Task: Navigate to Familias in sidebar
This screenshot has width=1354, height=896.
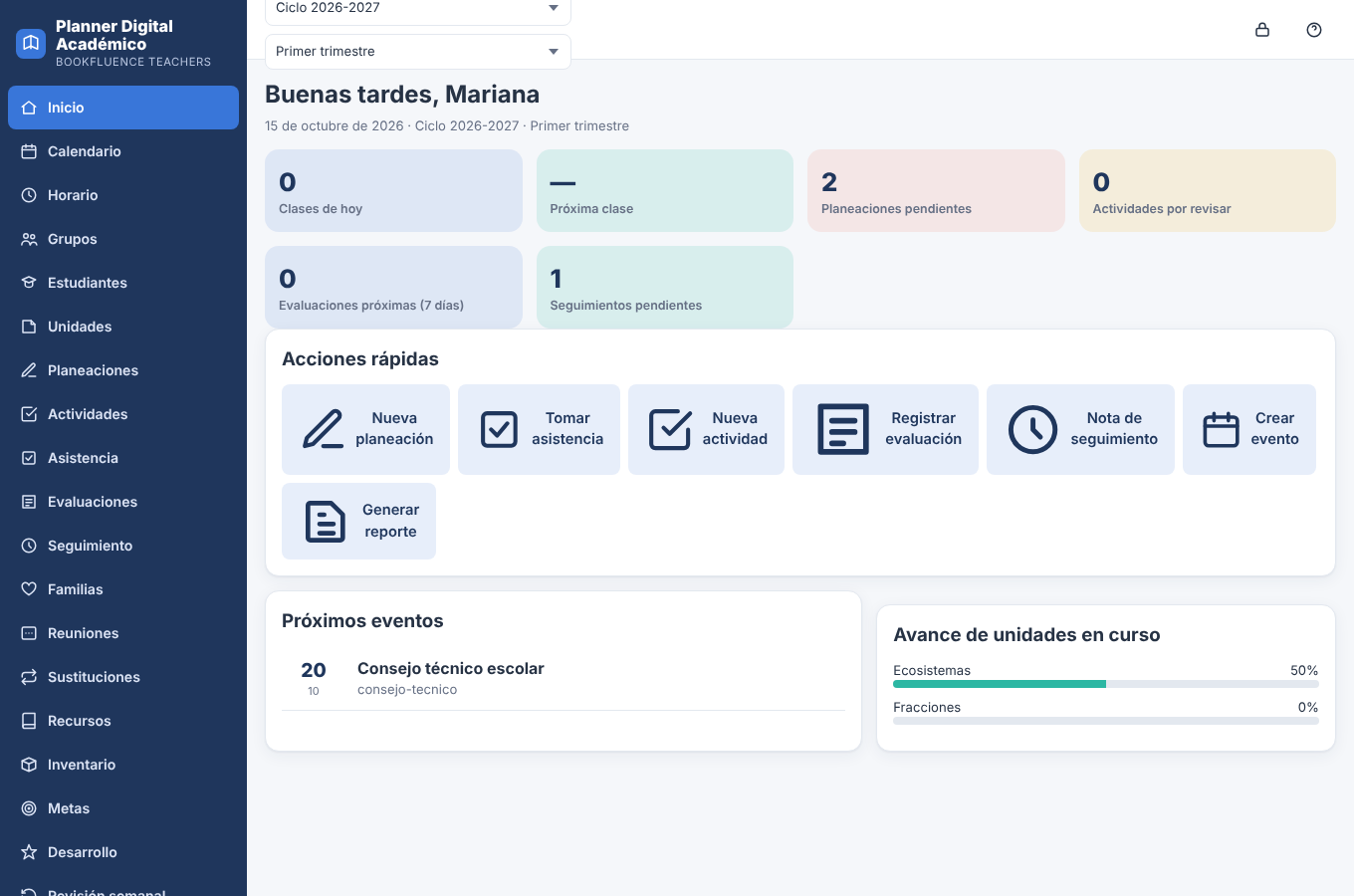Action: (123, 589)
